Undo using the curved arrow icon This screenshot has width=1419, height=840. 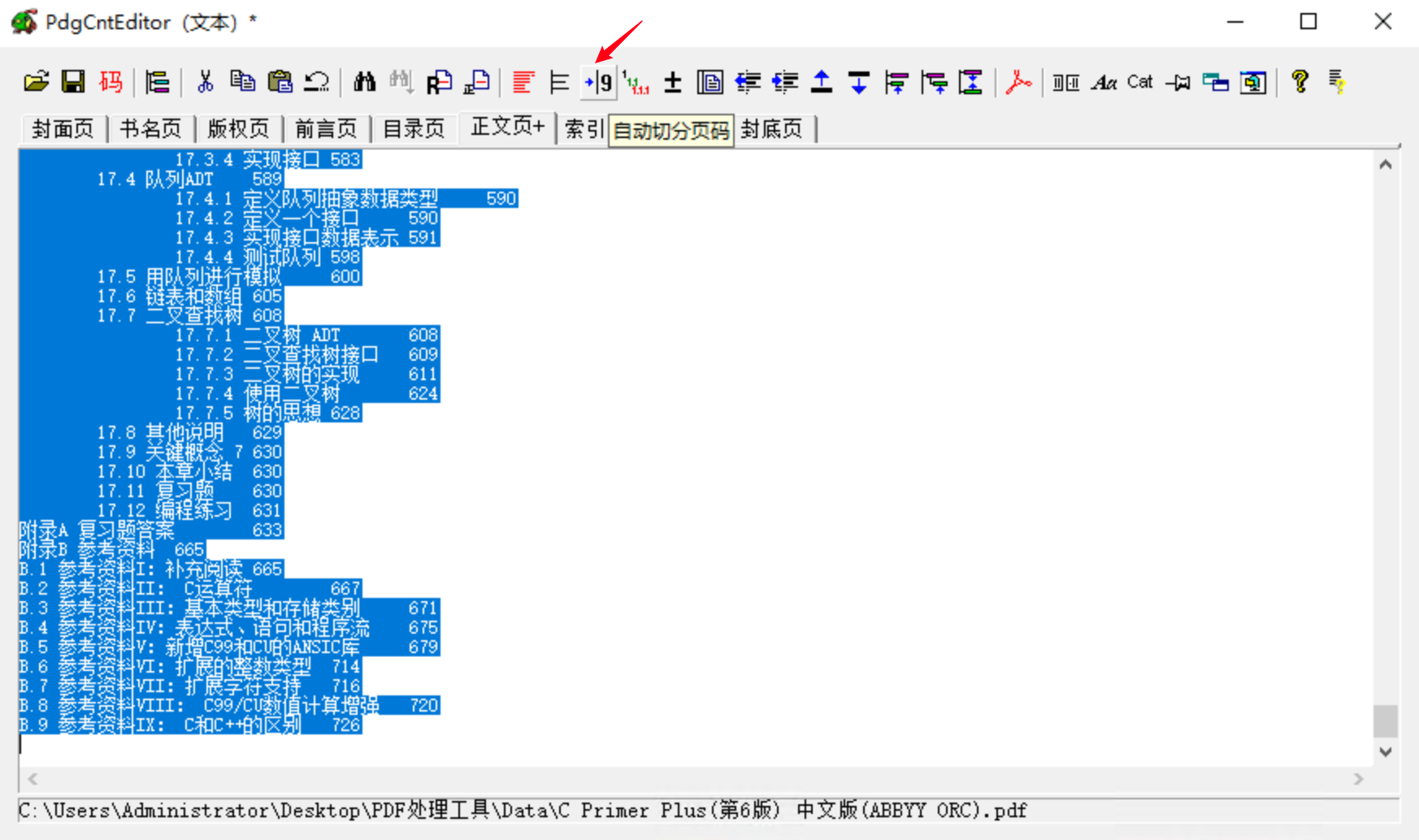tap(316, 82)
